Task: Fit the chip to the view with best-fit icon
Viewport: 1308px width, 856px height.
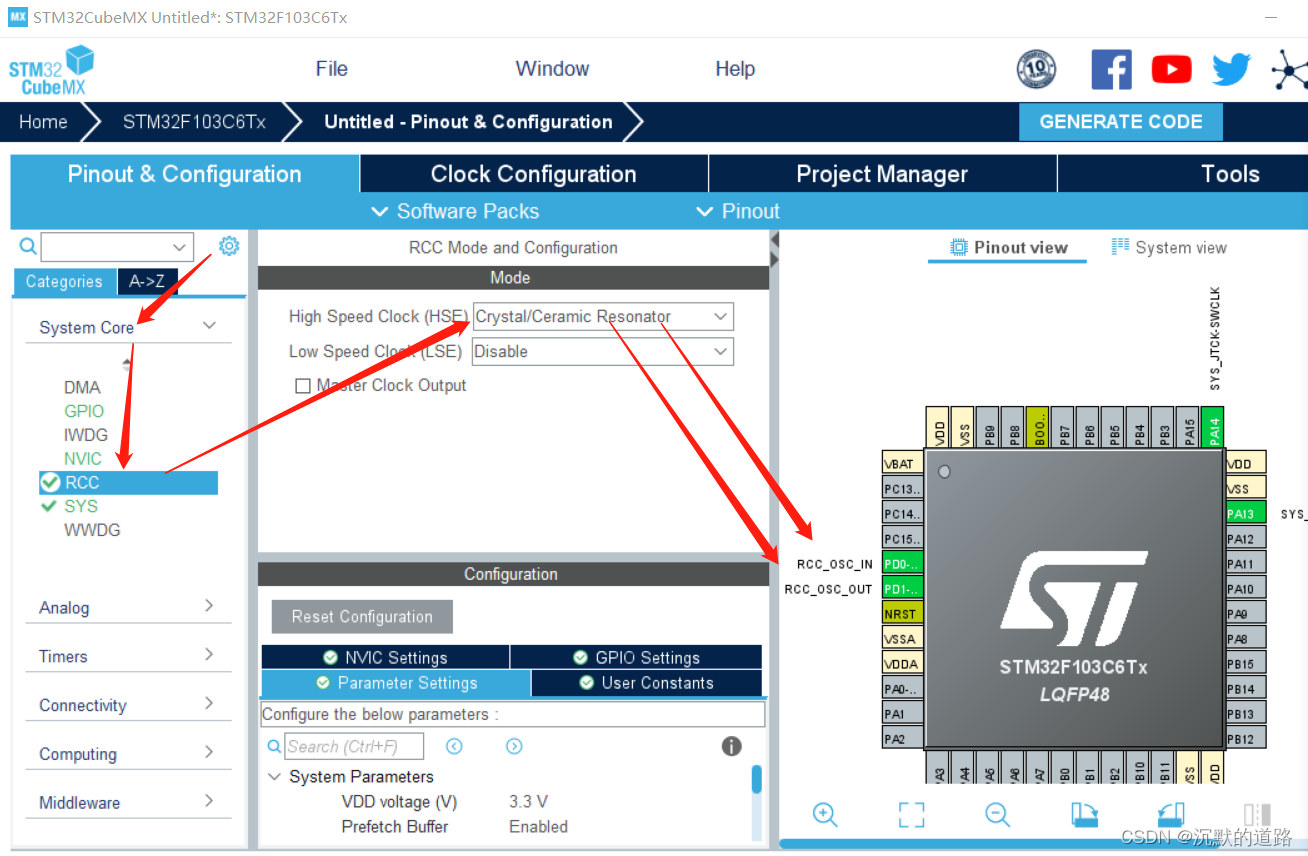Action: coord(911,814)
